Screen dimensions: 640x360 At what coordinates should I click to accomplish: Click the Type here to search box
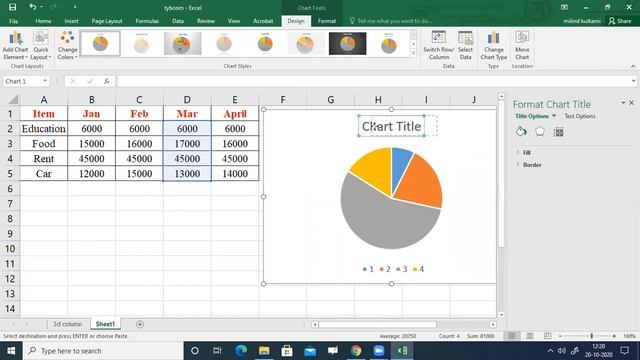pos(102,351)
